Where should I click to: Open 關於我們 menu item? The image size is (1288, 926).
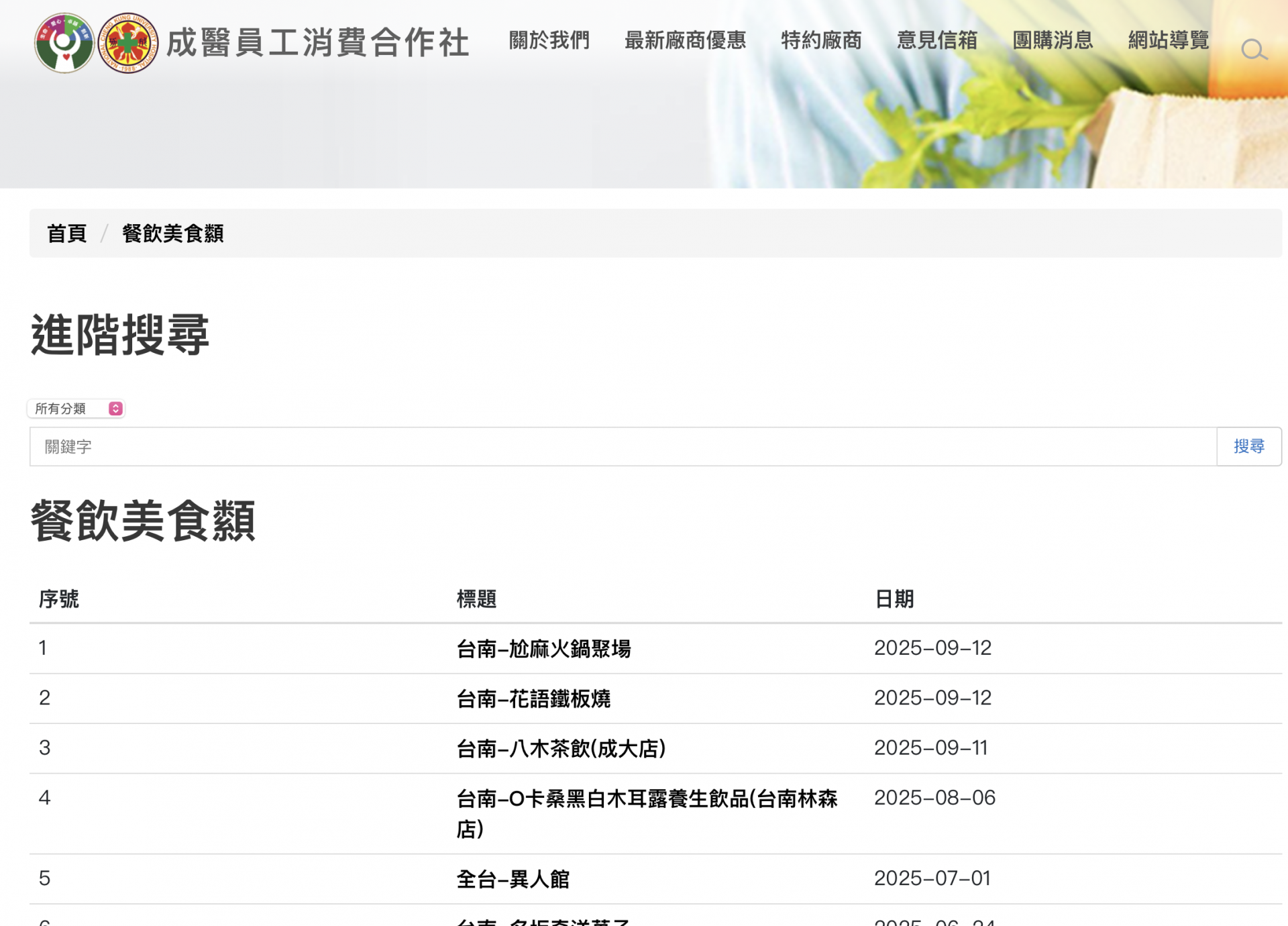coord(549,40)
